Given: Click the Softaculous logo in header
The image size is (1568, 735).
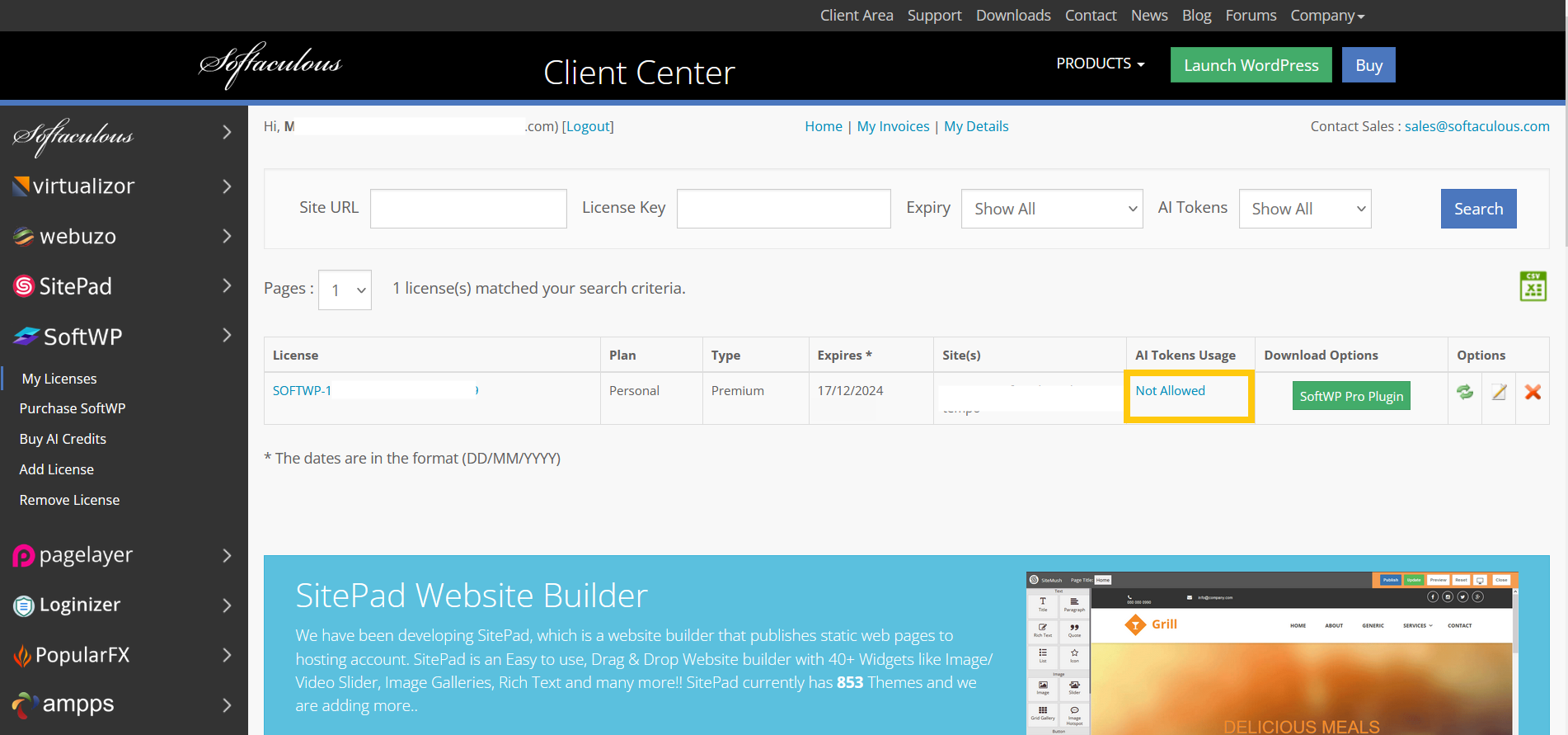Looking at the screenshot, I should [270, 65].
